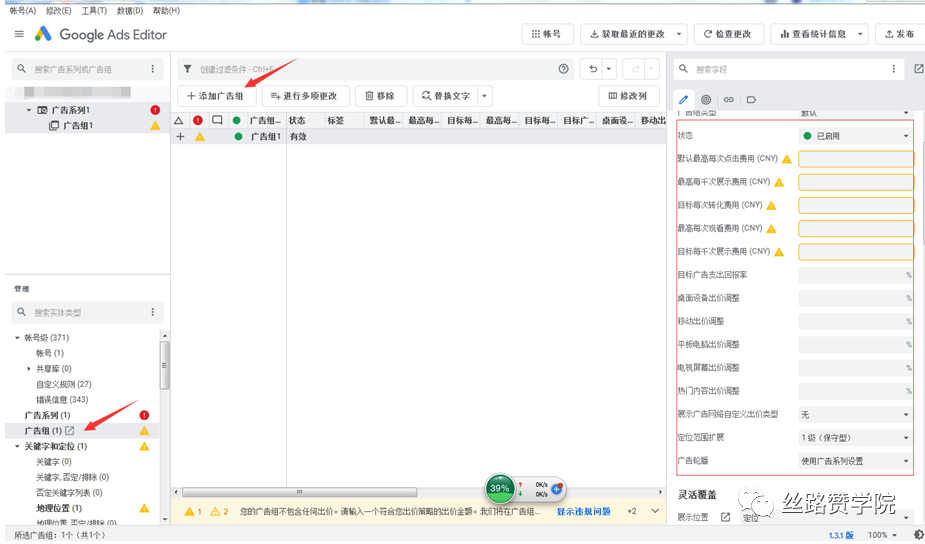This screenshot has height=544, width=925.
Task: Click the filter help question icon
Action: point(563,69)
